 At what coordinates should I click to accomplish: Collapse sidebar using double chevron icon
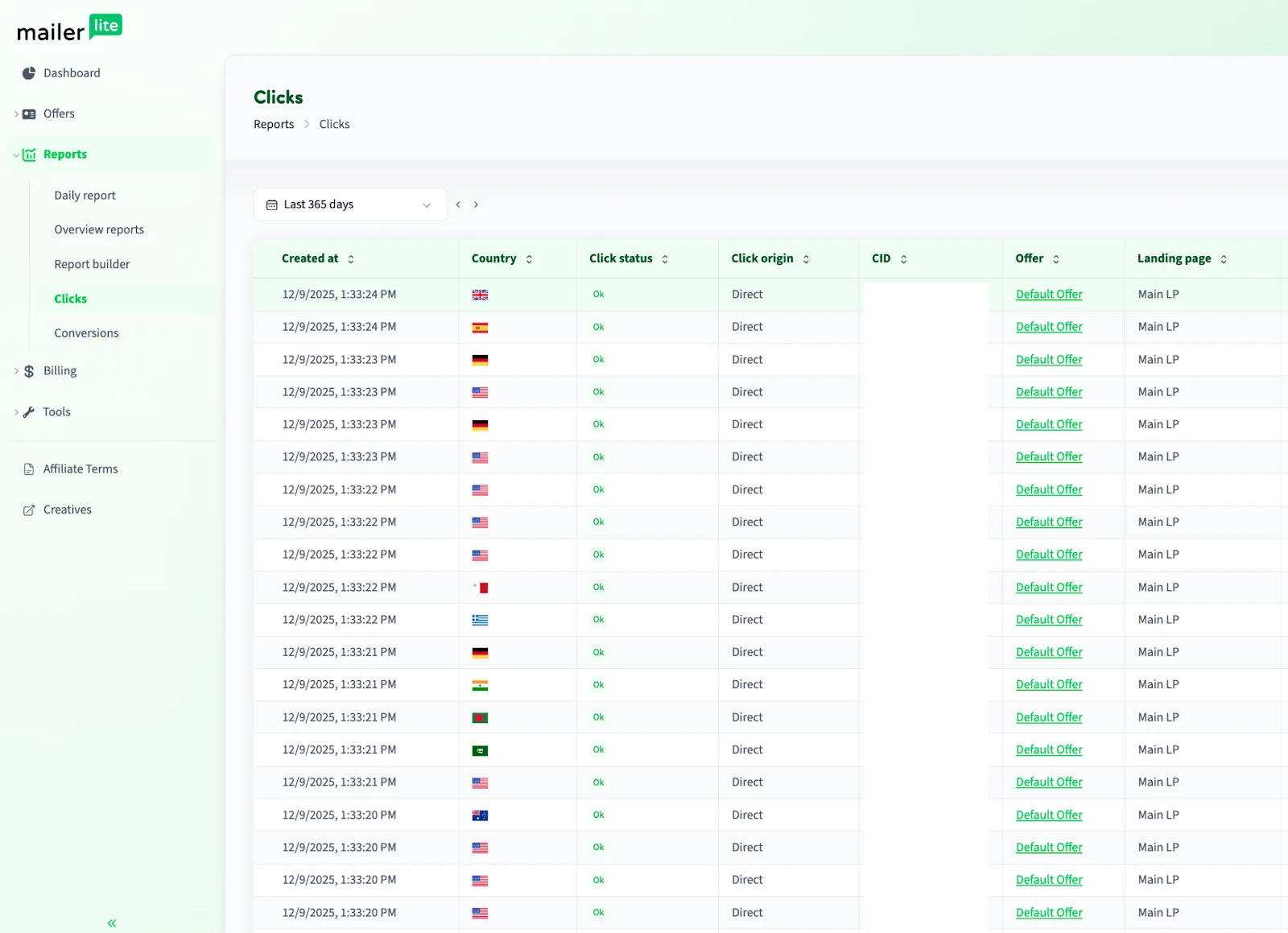pos(112,923)
